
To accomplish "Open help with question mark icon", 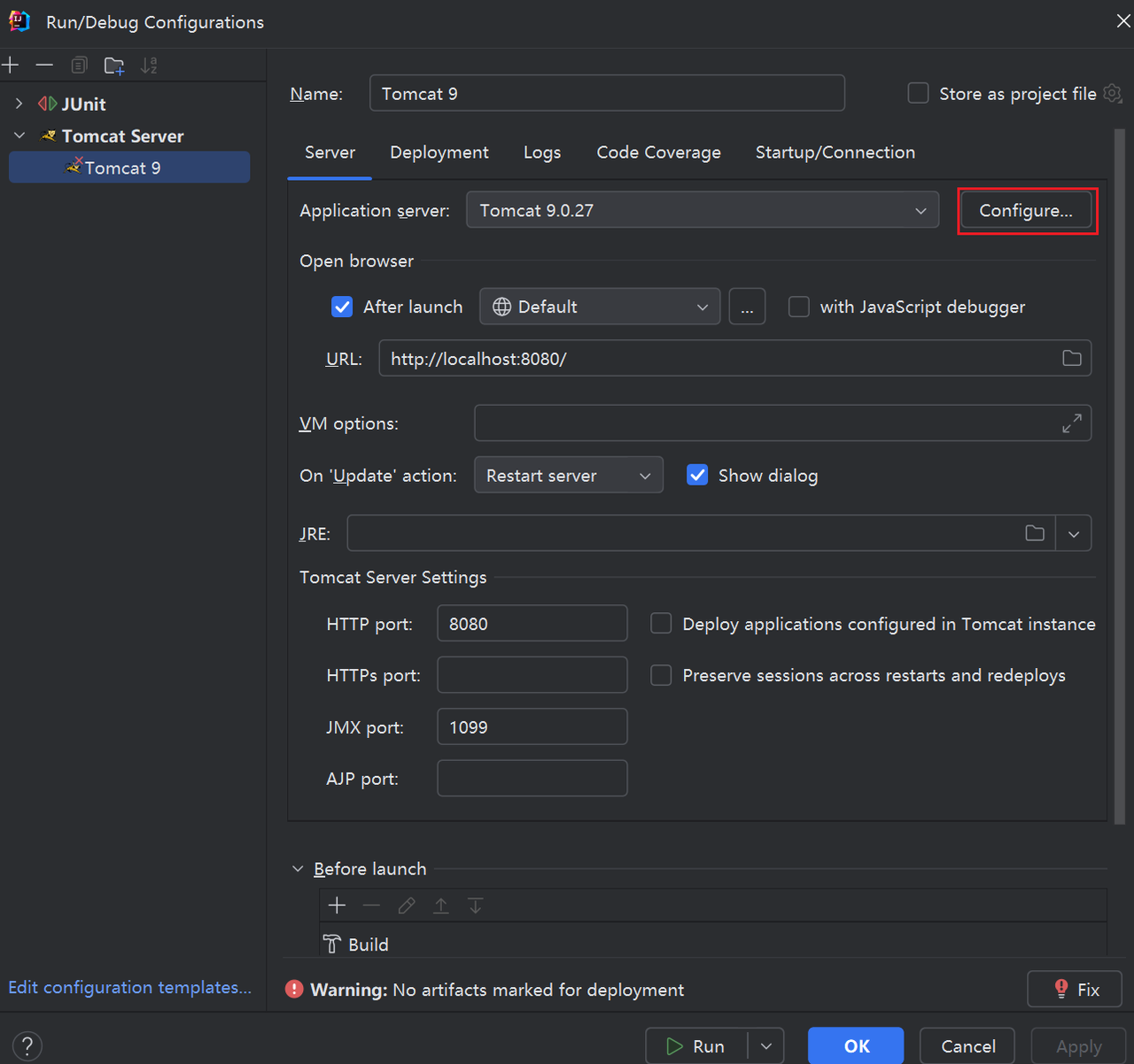I will (x=27, y=1046).
